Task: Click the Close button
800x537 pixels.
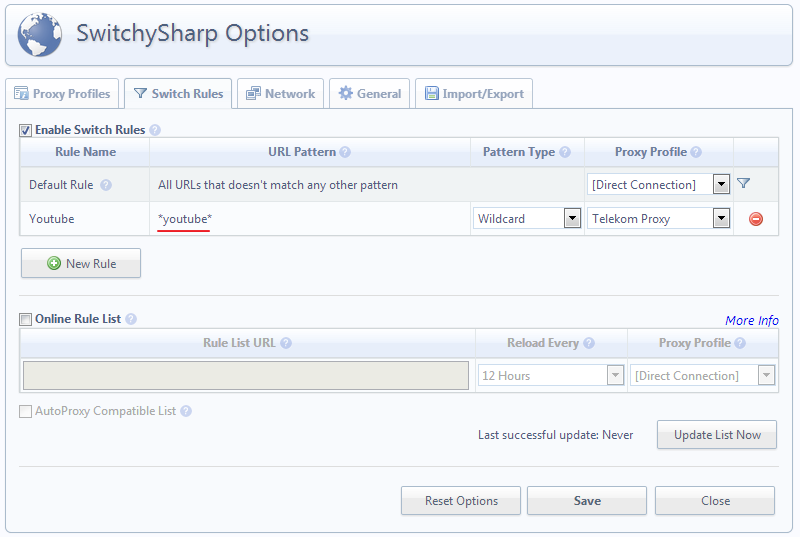Action: [715, 501]
